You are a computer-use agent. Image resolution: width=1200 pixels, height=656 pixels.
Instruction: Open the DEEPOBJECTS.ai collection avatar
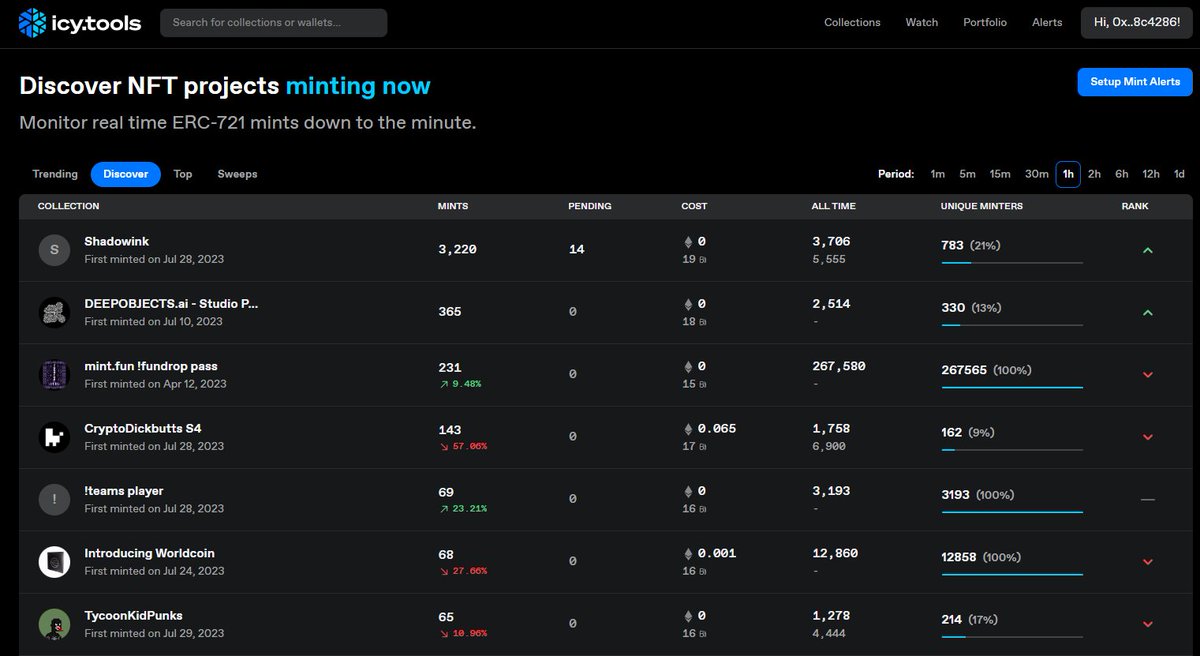point(54,312)
